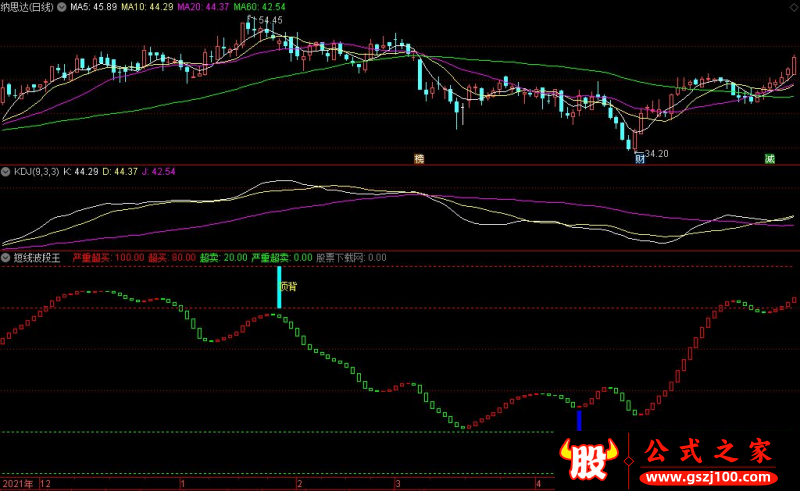Viewport: 800px width, 491px height.
Task: Click the cyan 顶背 signal bar
Action: 279,287
